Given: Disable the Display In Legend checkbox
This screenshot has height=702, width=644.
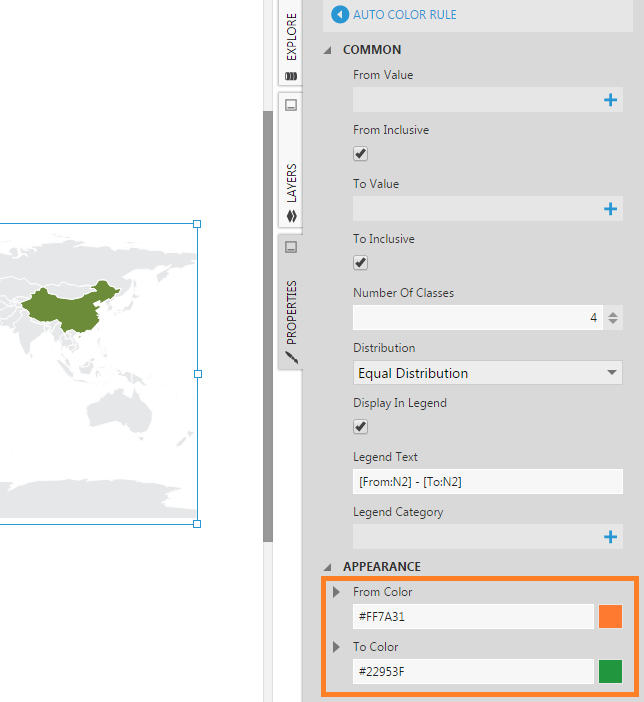Looking at the screenshot, I should click(361, 427).
